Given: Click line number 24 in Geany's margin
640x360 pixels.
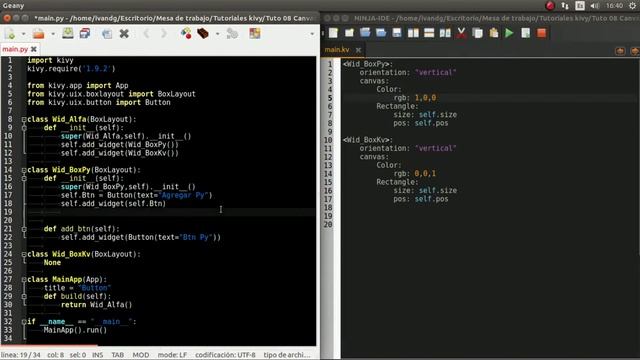Looking at the screenshot, I should click(8, 254).
